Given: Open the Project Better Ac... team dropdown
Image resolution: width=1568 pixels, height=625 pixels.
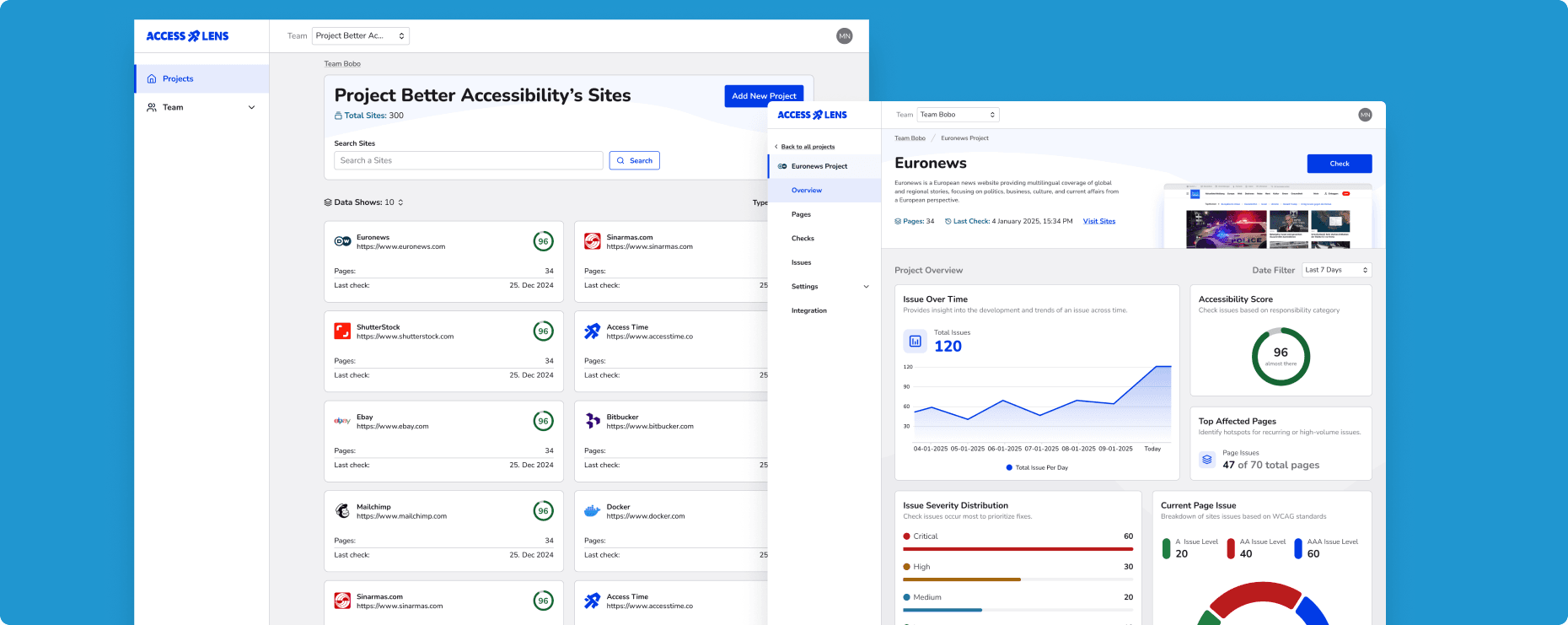Looking at the screenshot, I should tap(360, 36).
